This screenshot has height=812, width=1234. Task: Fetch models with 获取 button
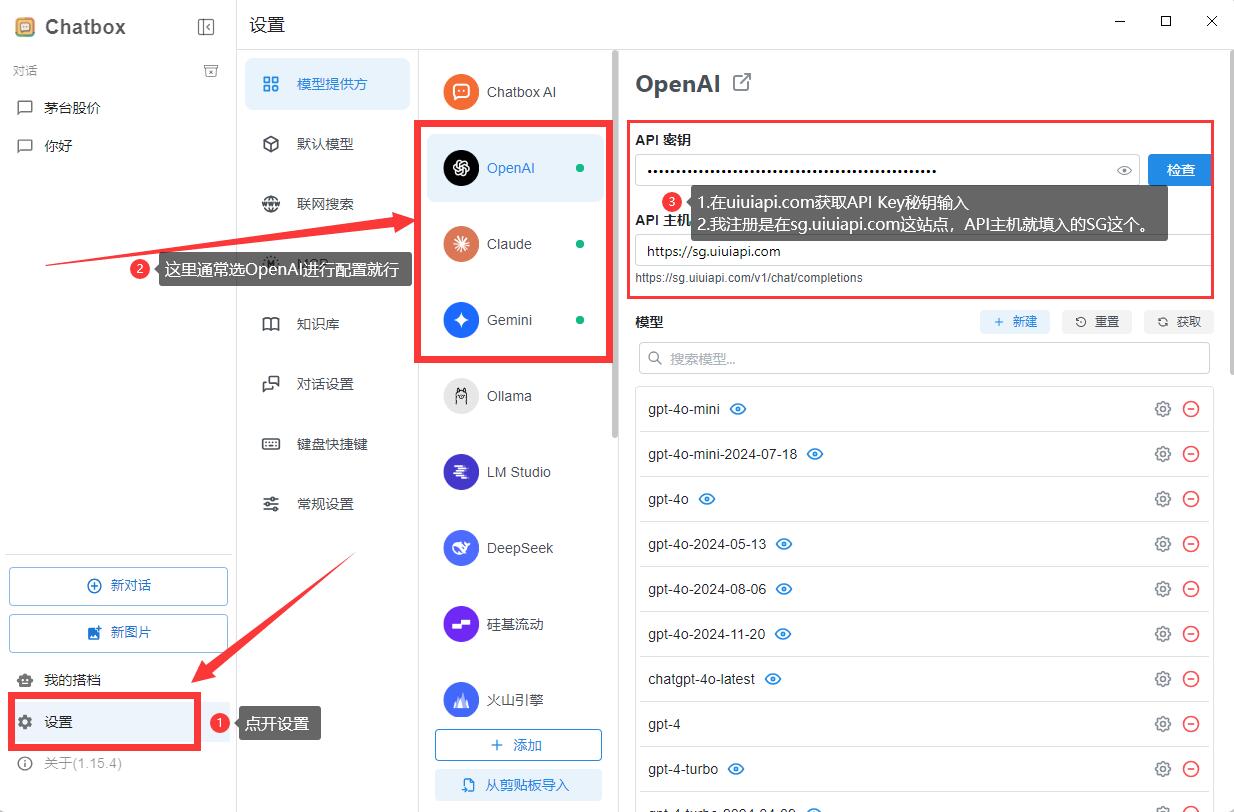(x=1179, y=322)
